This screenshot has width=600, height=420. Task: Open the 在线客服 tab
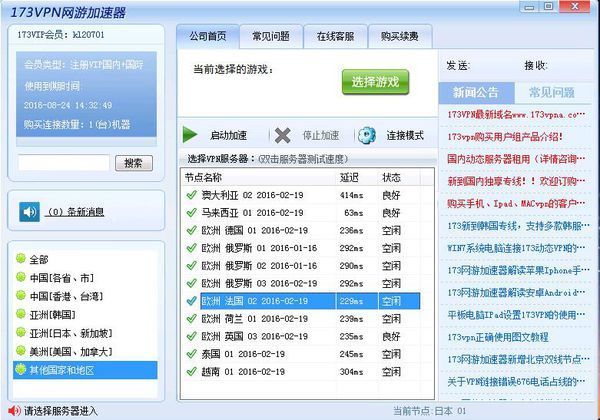[335, 36]
